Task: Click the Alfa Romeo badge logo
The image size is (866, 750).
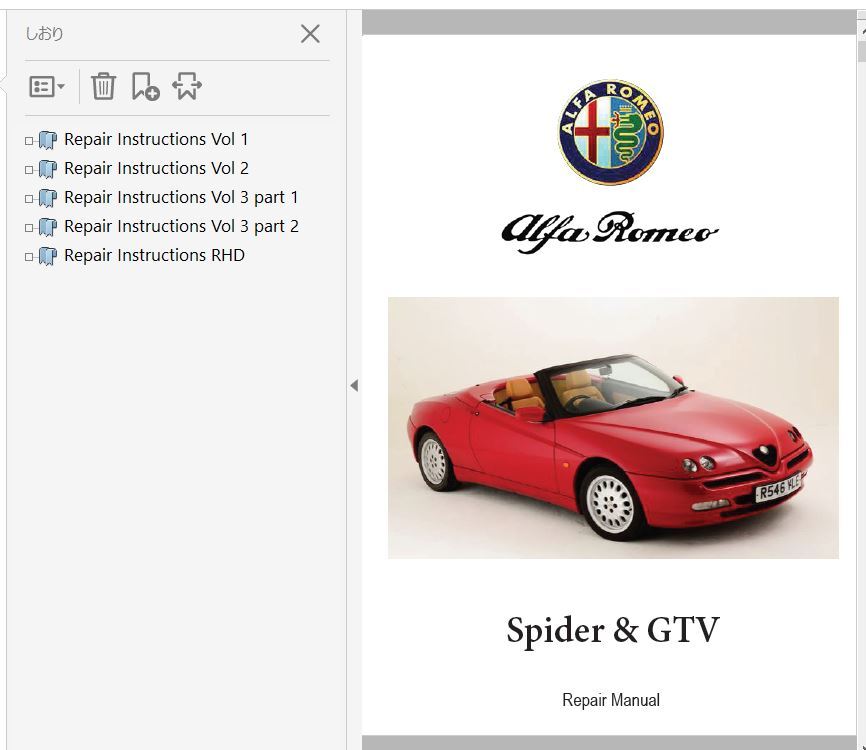Action: pos(610,132)
